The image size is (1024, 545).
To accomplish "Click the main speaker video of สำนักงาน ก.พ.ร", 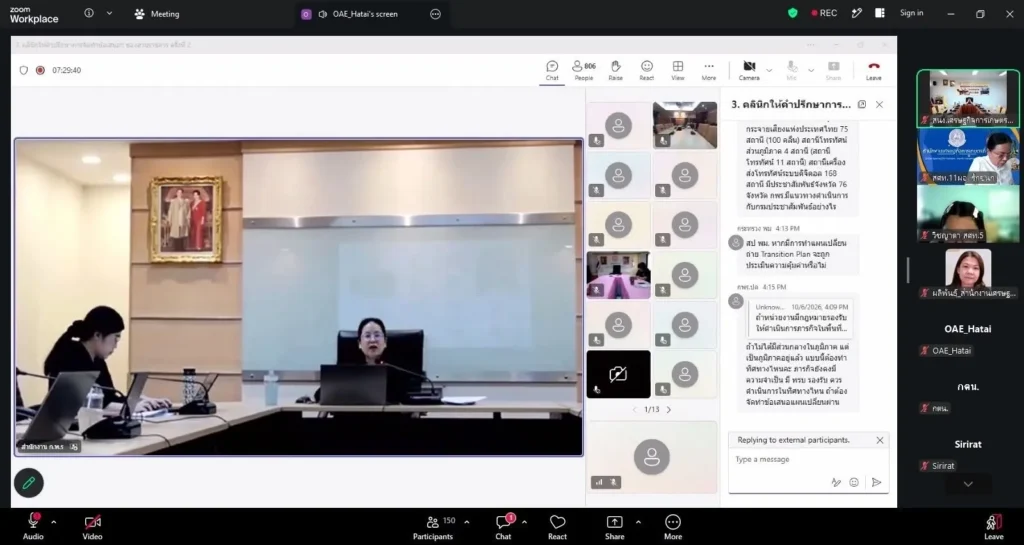I will pos(299,297).
